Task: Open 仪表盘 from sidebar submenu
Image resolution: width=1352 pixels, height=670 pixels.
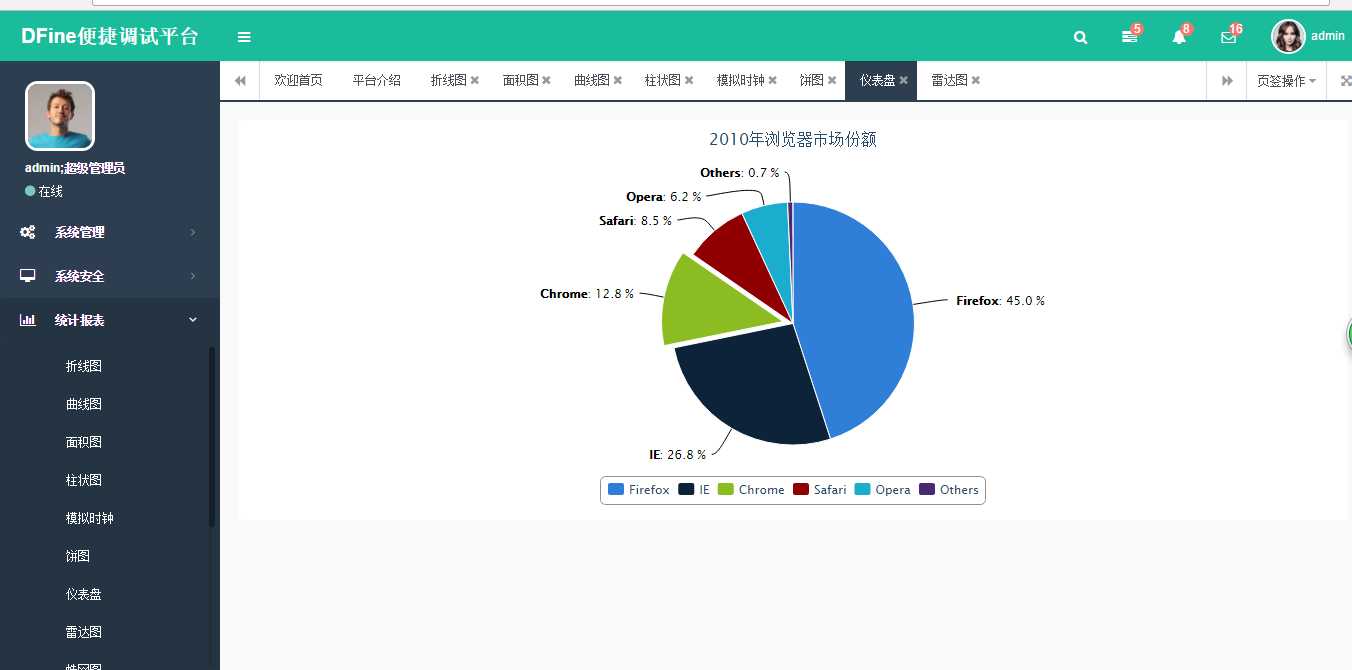Action: tap(84, 594)
